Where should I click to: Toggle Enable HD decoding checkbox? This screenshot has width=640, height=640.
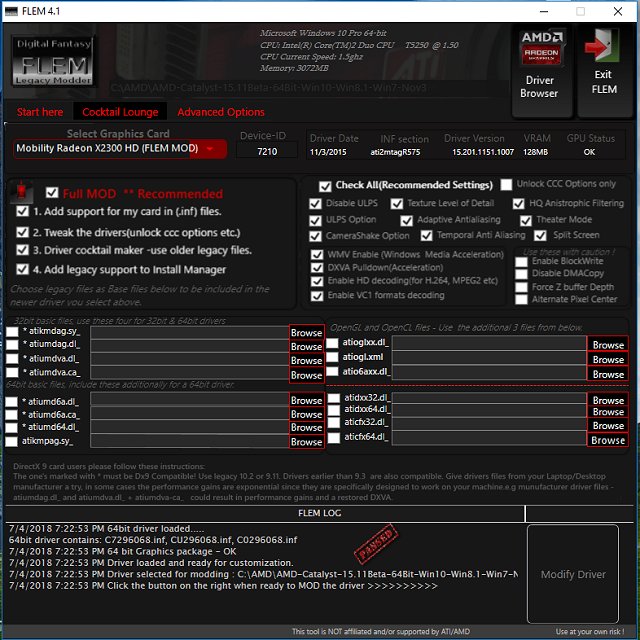(x=317, y=281)
